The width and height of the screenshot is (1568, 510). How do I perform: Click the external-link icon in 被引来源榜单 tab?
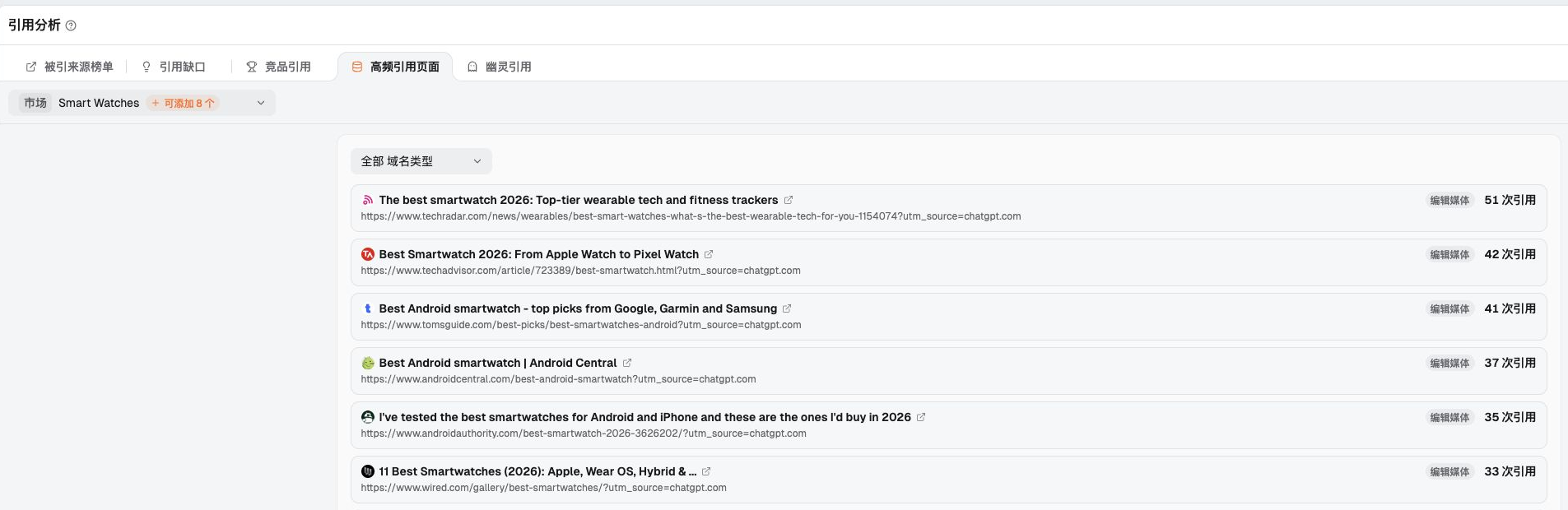[x=31, y=67]
